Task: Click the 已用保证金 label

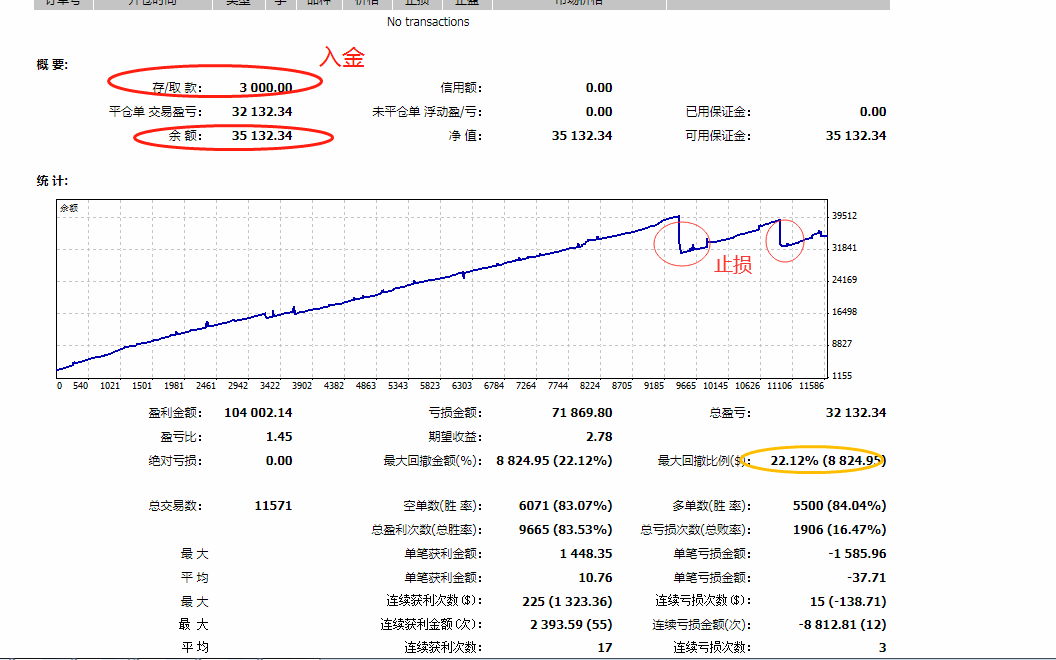Action: pos(718,112)
